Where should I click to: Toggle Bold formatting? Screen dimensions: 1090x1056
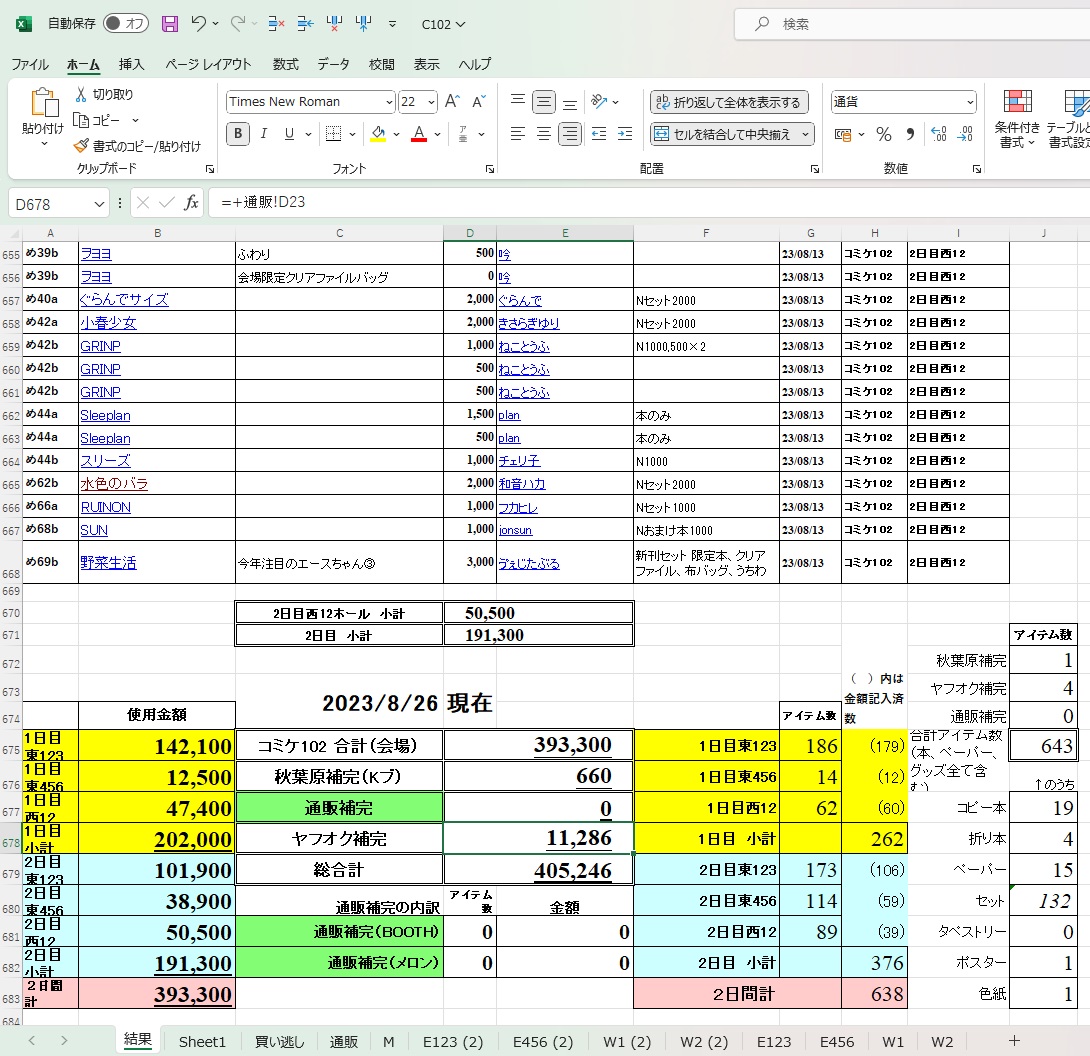[x=238, y=133]
